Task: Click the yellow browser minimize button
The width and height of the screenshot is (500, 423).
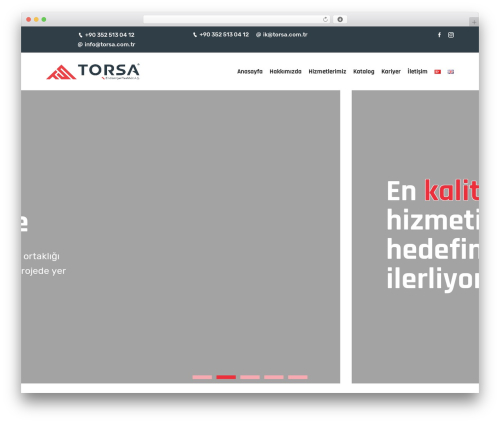Action: coord(36,19)
